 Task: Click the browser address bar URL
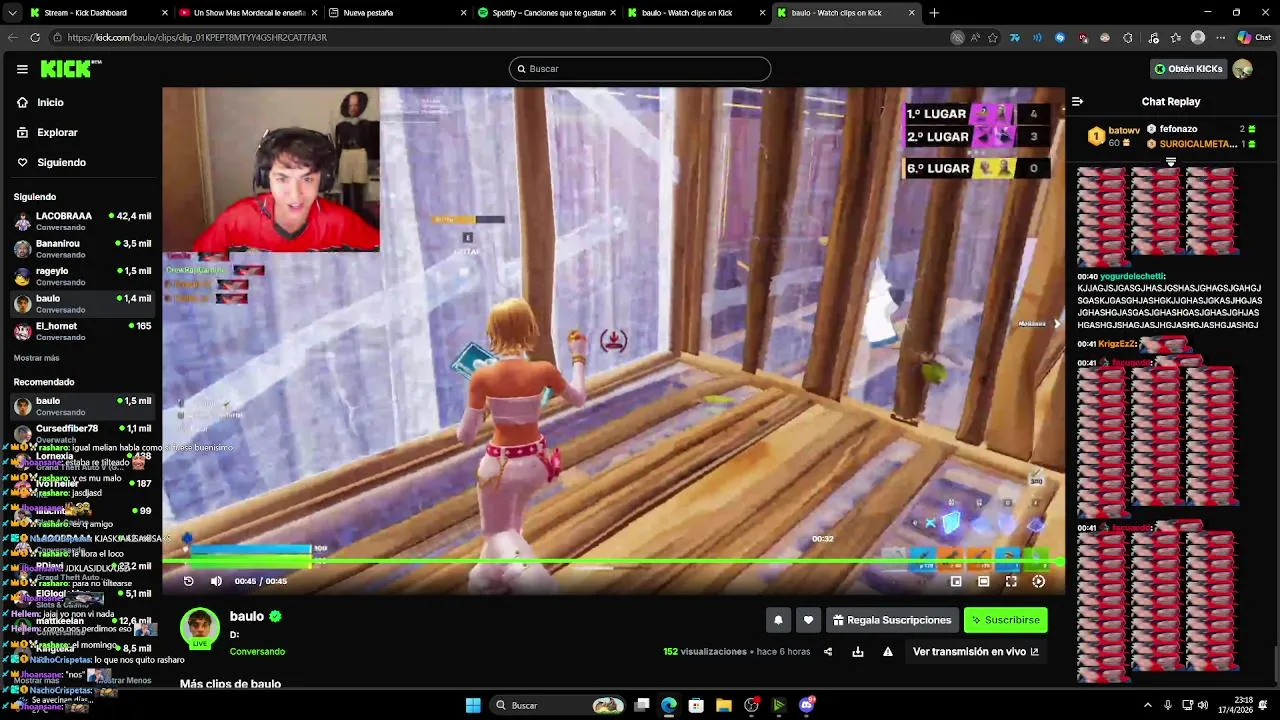(197, 37)
